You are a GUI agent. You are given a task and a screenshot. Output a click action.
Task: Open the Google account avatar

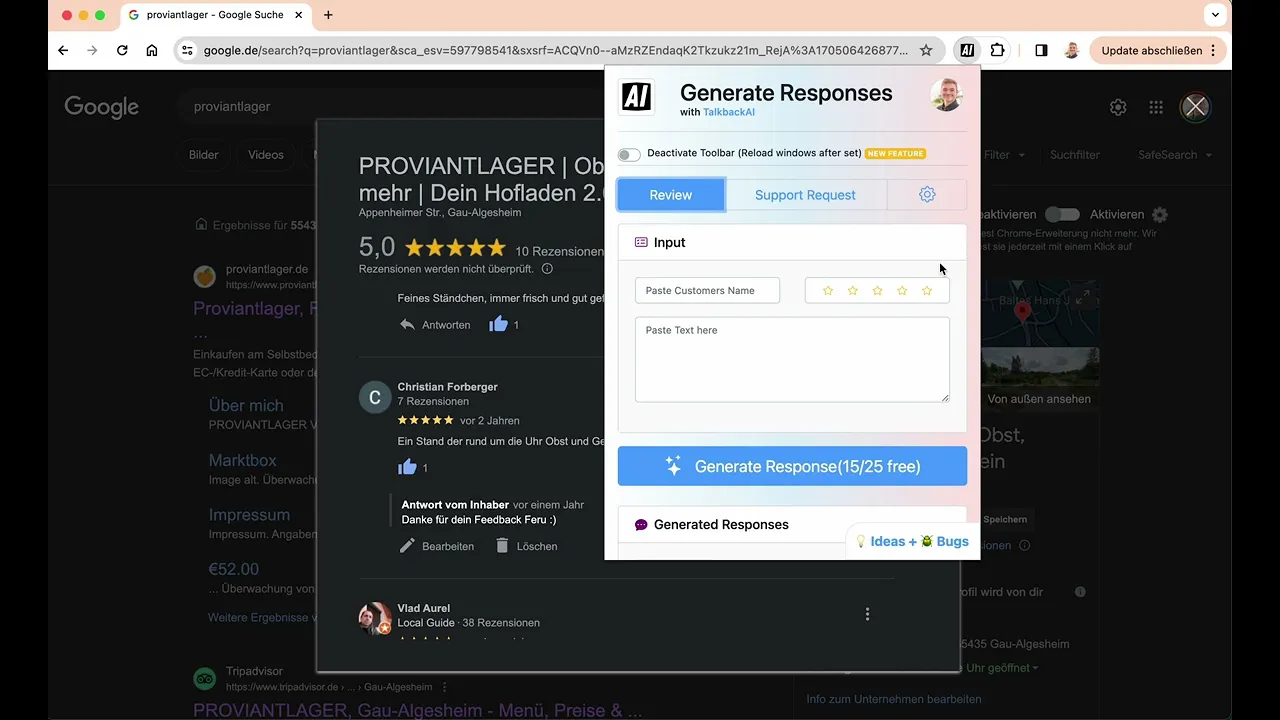click(1195, 107)
